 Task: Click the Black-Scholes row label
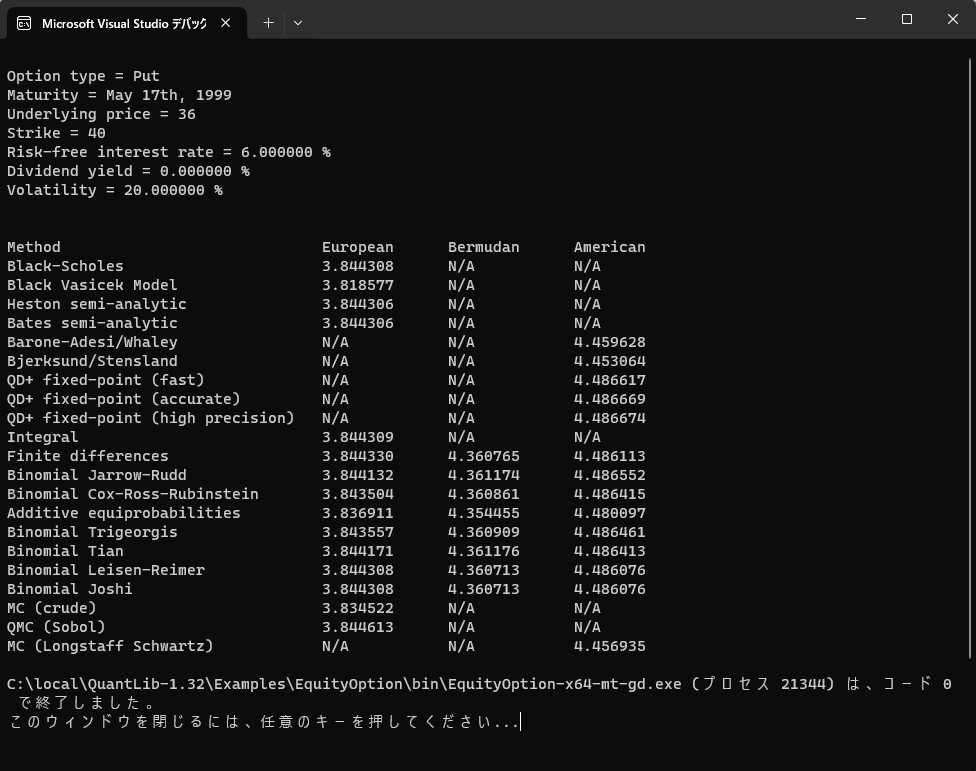(x=65, y=266)
